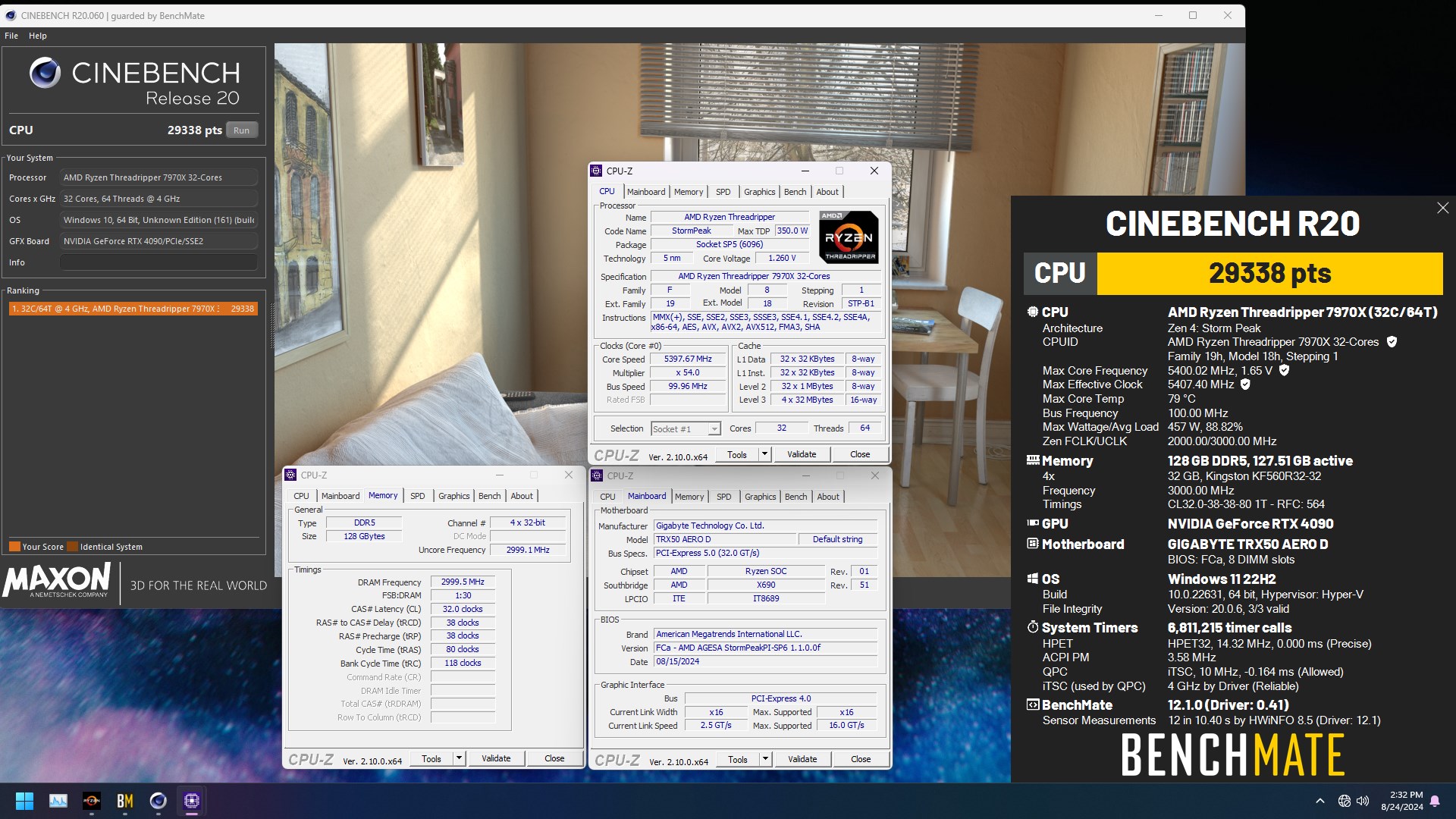Viewport: 1456px width, 819px height.
Task: Click Processor field AMD Ryzen Threadripper 7970X
Action: (158, 177)
